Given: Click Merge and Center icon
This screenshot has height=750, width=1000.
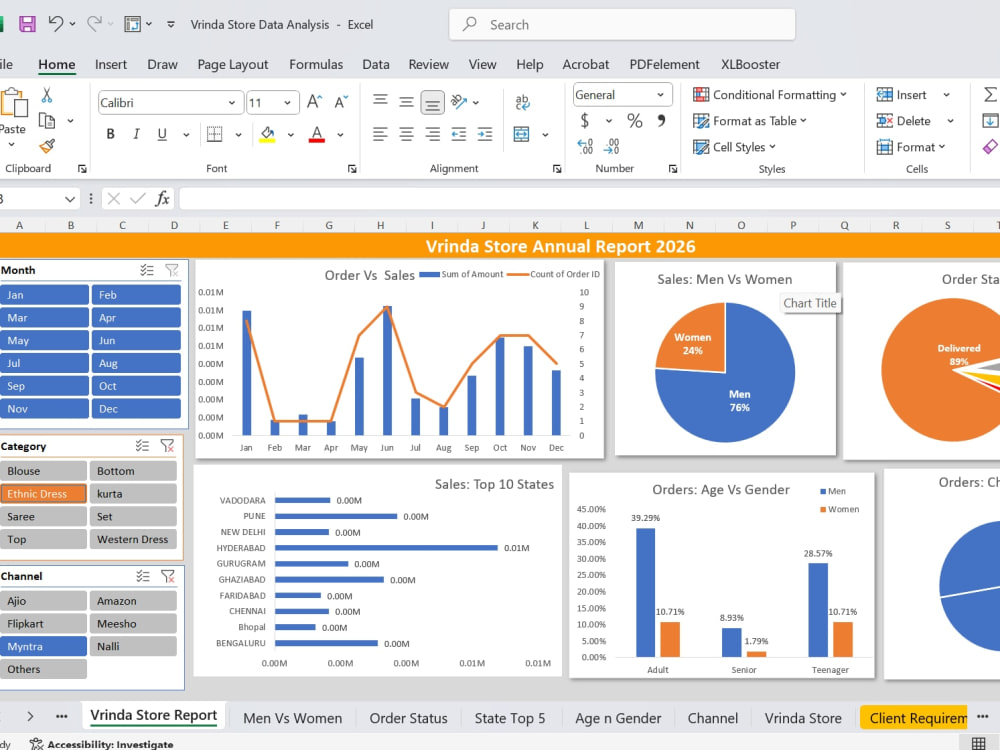Looking at the screenshot, I should [522, 134].
